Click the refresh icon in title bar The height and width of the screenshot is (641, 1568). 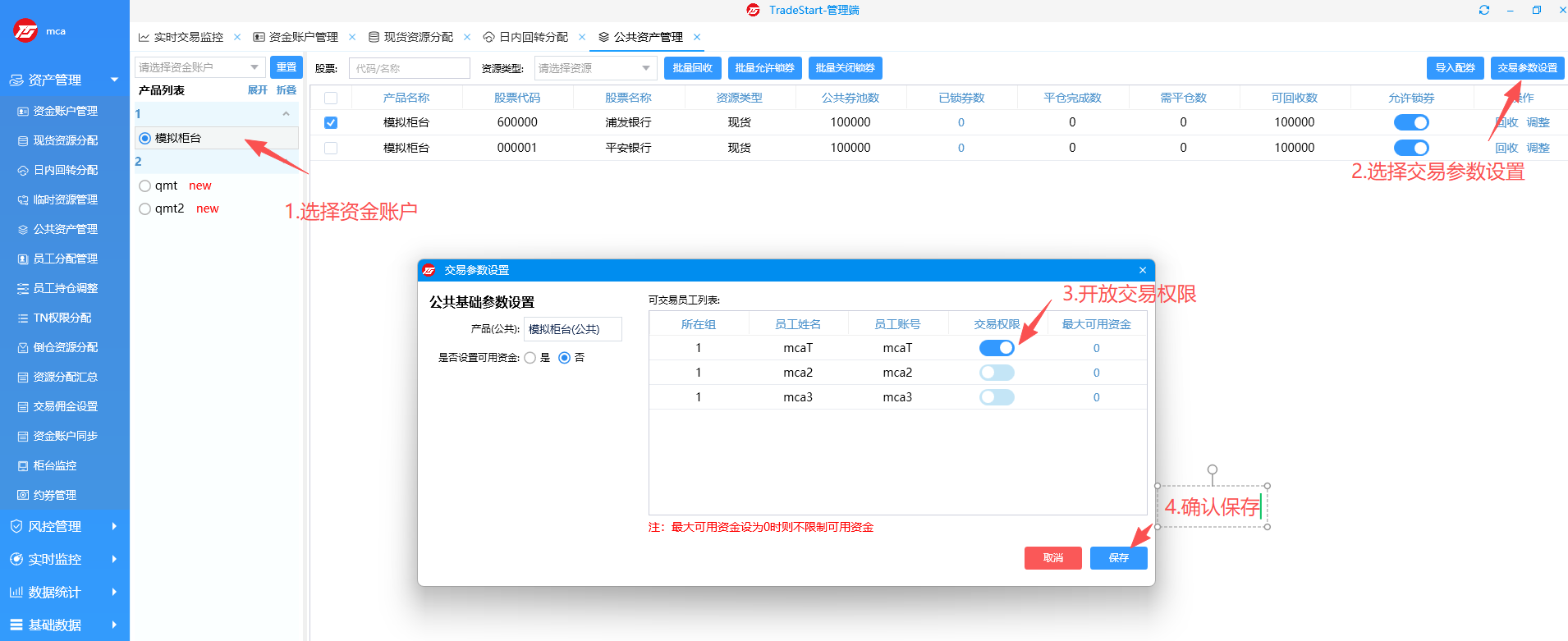click(x=1483, y=10)
